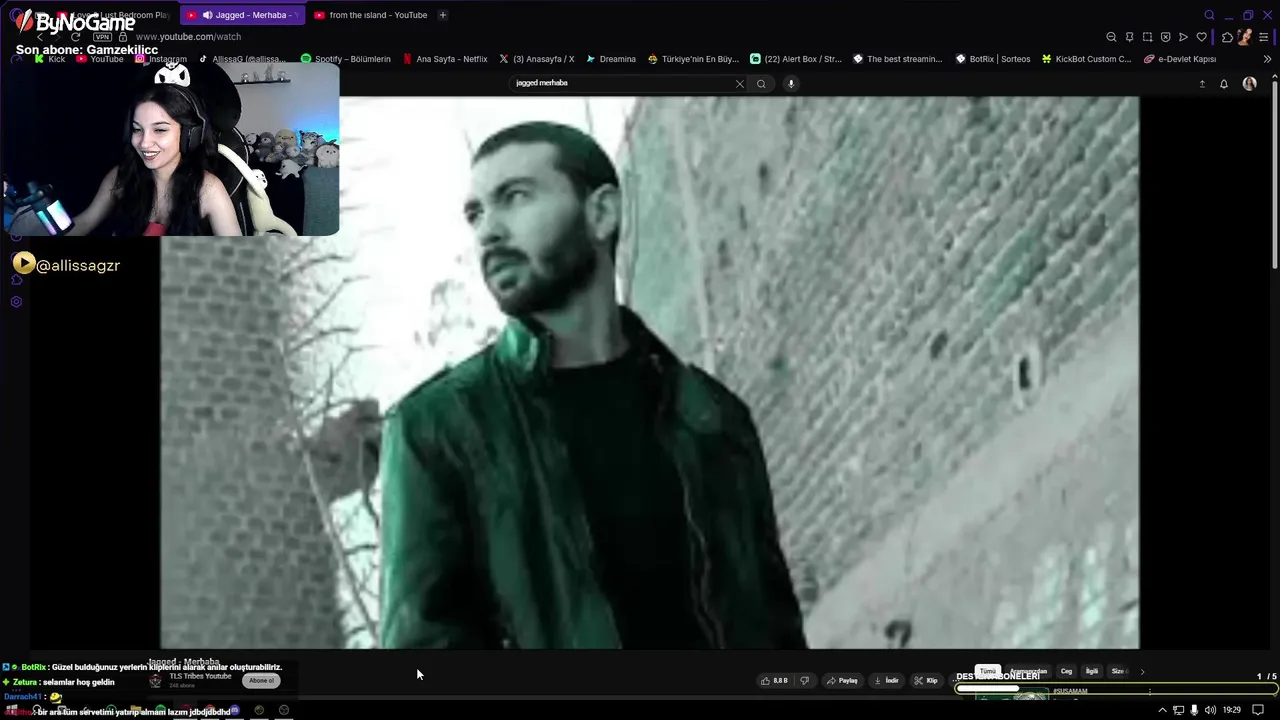Like the video with thumbs-up 8,8 B
Viewport: 1280px width, 720px height.
[x=774, y=681]
